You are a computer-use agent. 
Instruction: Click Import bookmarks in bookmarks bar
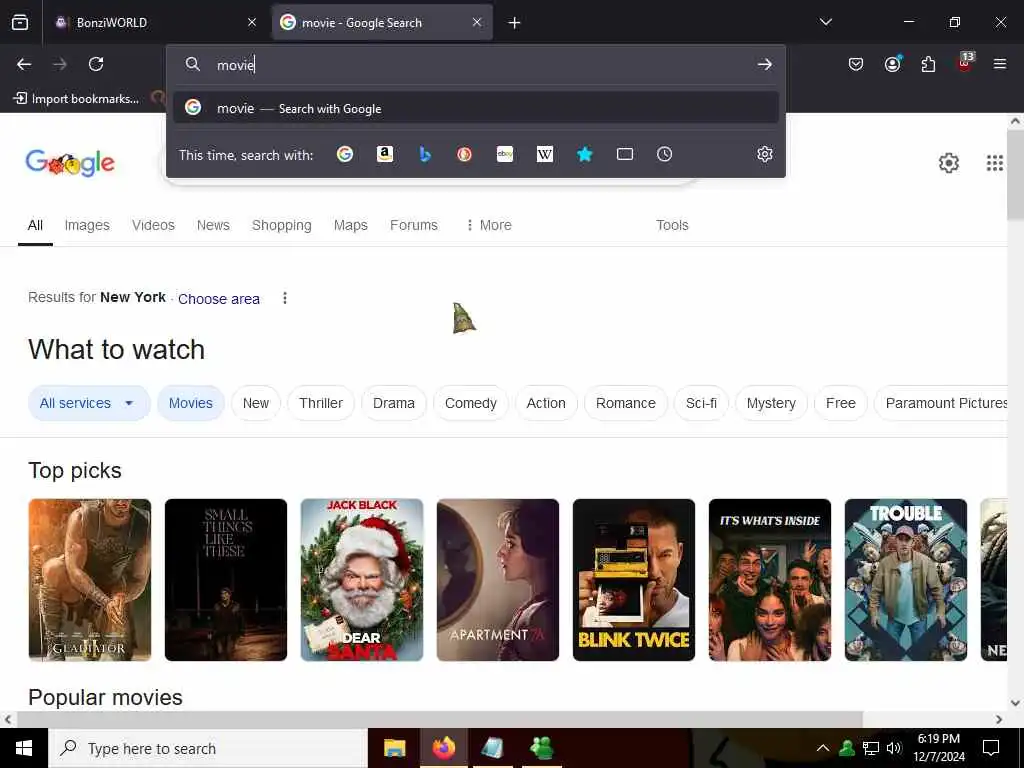76,99
